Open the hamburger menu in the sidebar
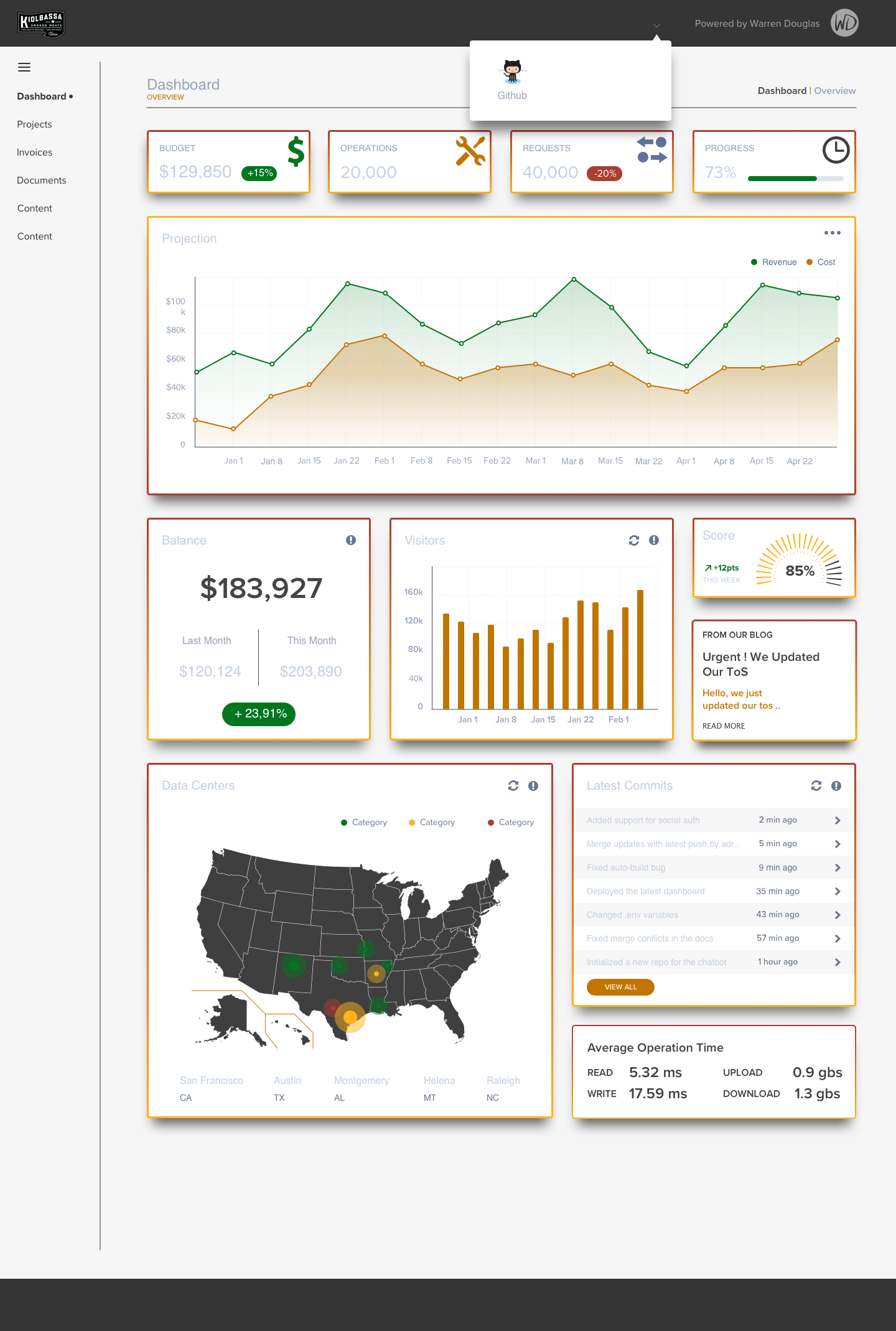896x1331 pixels. tap(24, 67)
